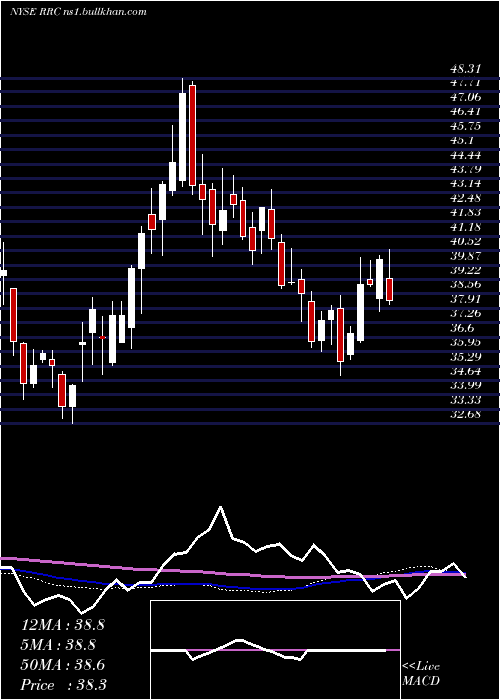The height and width of the screenshot is (700, 500).
Task: Click the 37.26 price axis label
Action: pyautogui.click(x=465, y=313)
